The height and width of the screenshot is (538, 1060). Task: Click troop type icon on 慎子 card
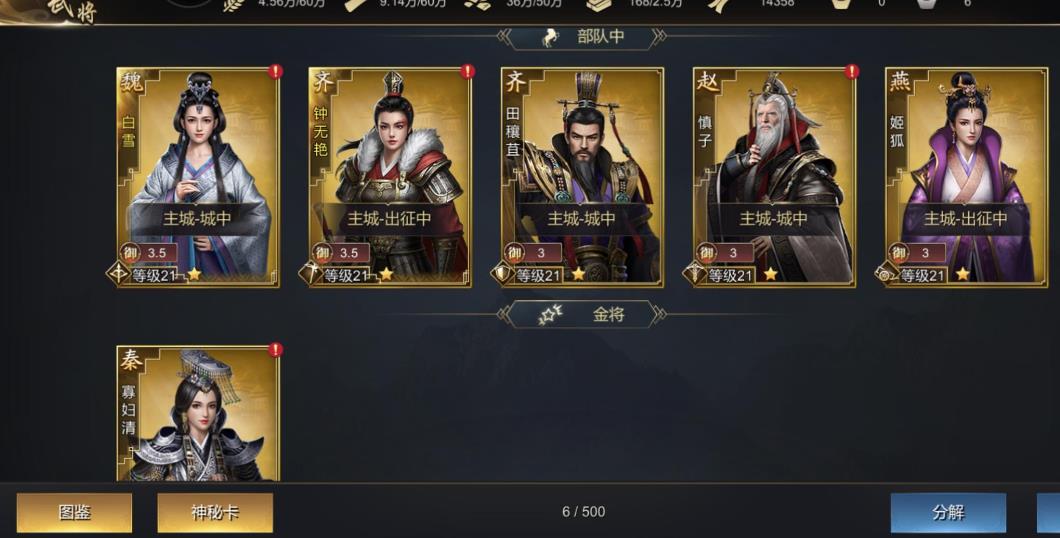click(694, 274)
